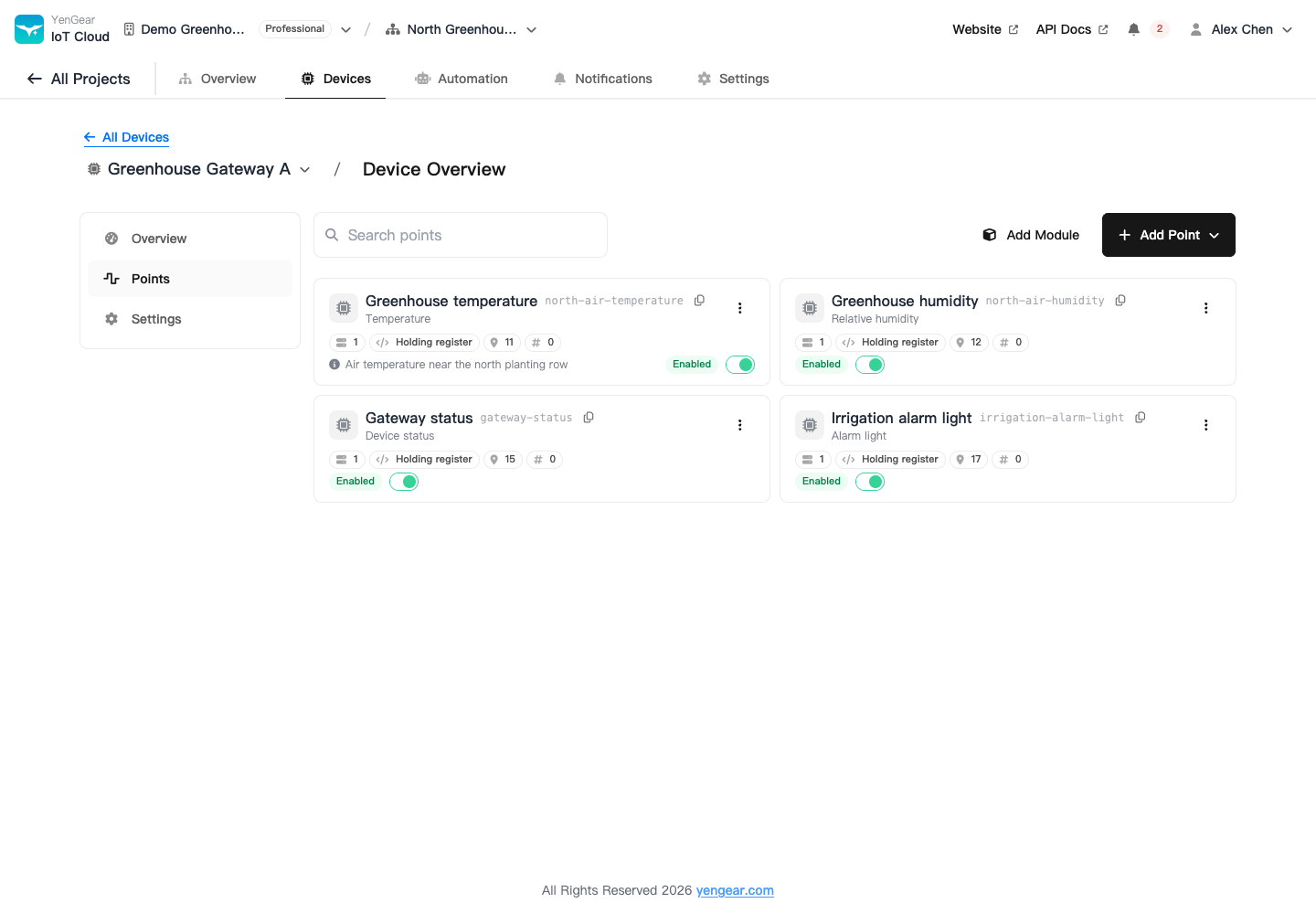
Task: Open the project Settings tab
Action: point(733,79)
